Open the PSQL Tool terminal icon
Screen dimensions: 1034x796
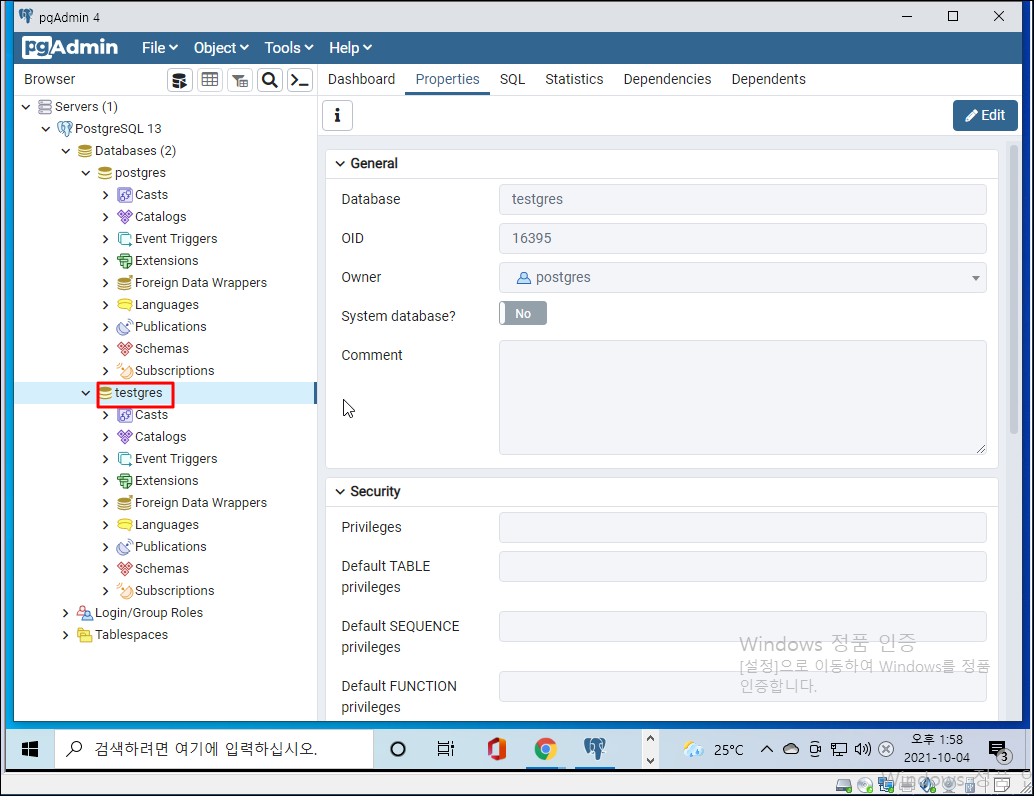[300, 80]
